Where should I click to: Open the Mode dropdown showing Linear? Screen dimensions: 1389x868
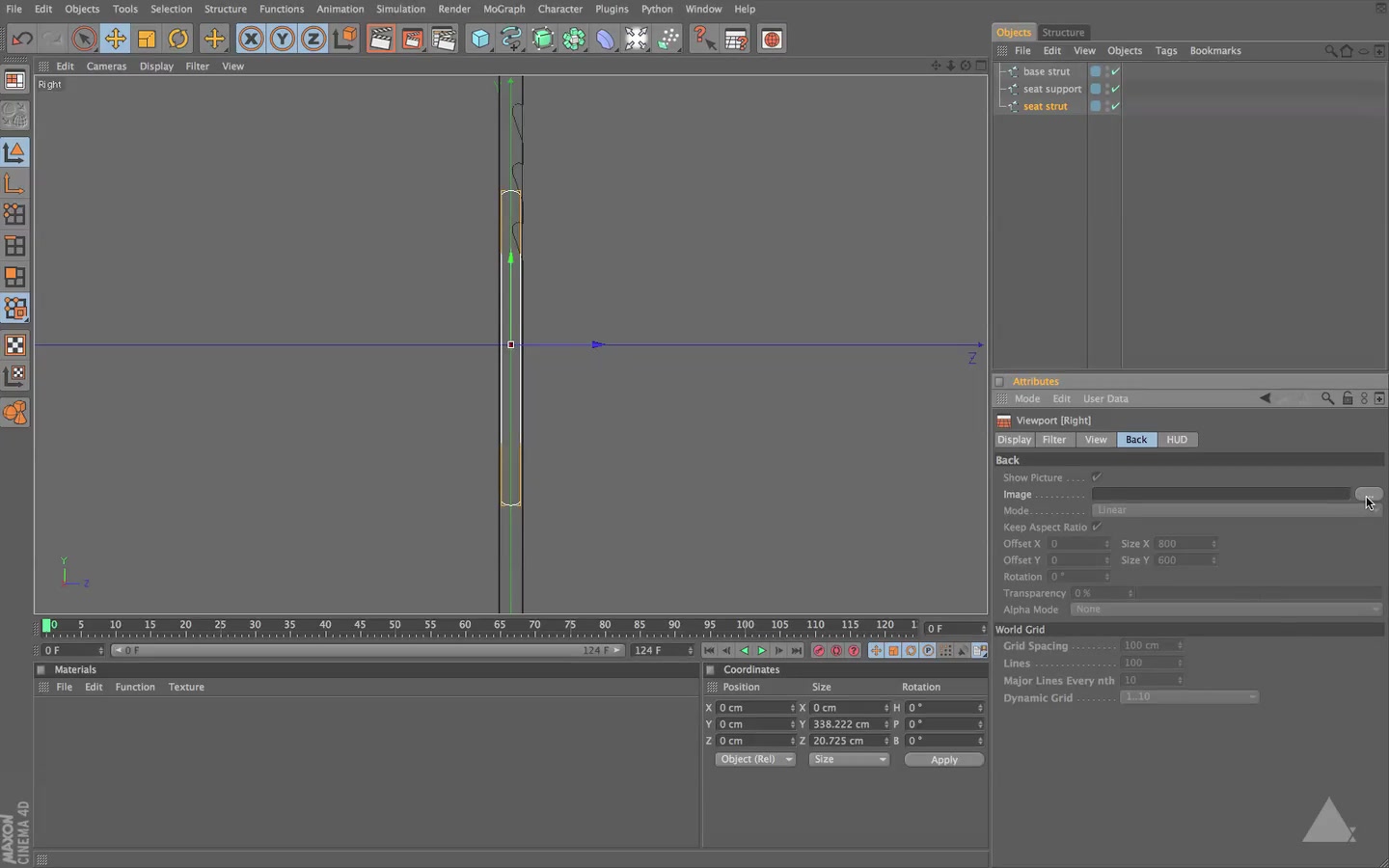(x=1235, y=510)
